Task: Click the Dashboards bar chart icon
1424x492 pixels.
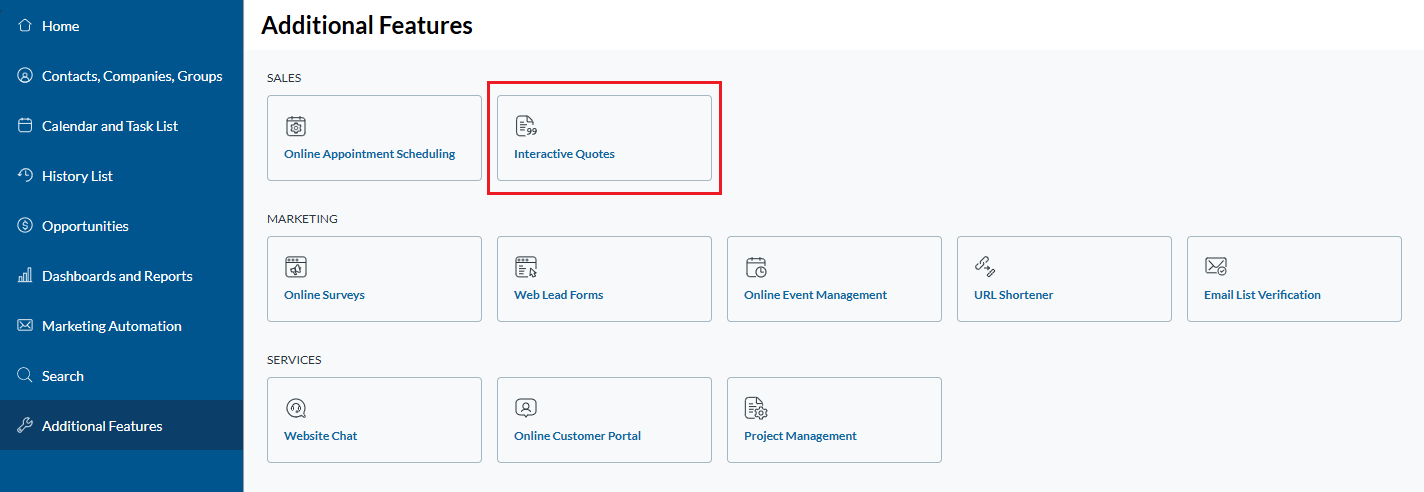Action: [25, 276]
